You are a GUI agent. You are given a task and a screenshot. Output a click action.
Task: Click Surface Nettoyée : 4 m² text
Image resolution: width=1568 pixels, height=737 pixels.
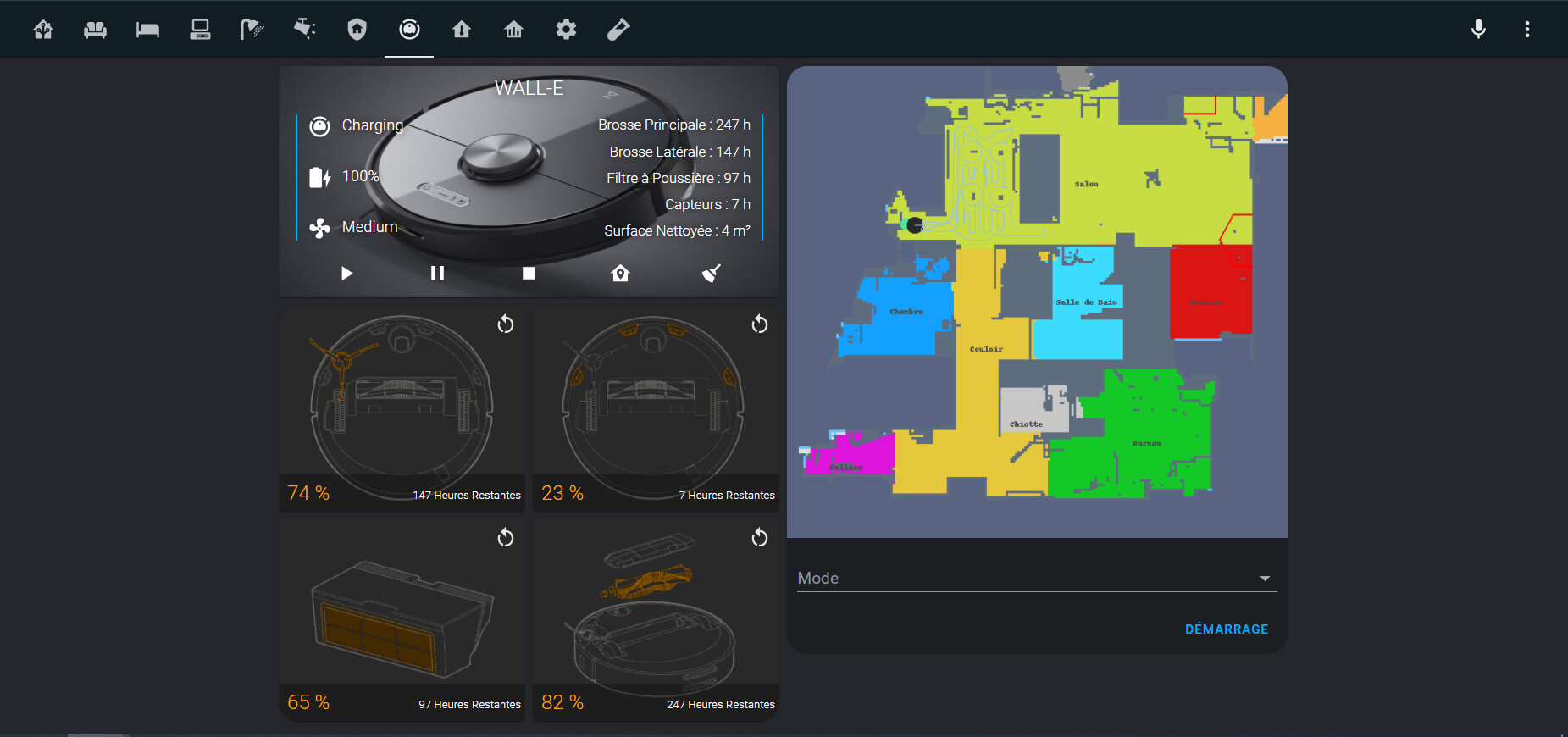pyautogui.click(x=677, y=230)
